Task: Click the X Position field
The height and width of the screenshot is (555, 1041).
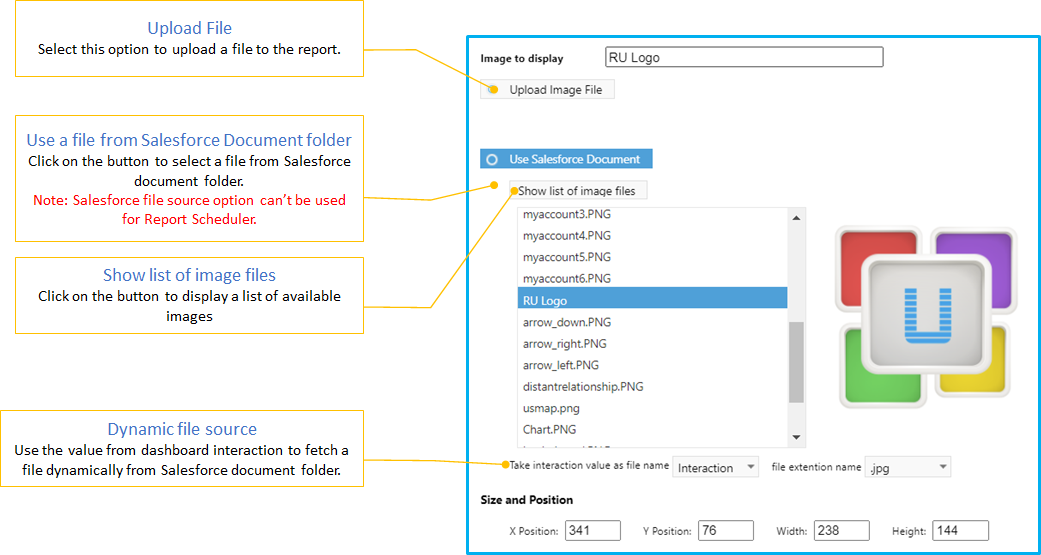Action: (x=593, y=530)
